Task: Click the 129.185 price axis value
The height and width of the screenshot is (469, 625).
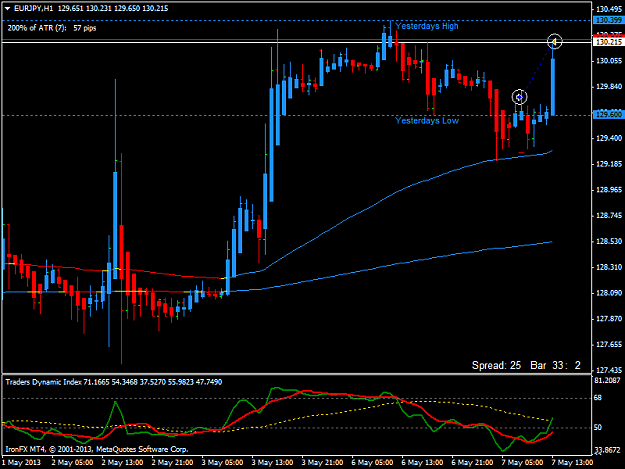Action: 609,164
